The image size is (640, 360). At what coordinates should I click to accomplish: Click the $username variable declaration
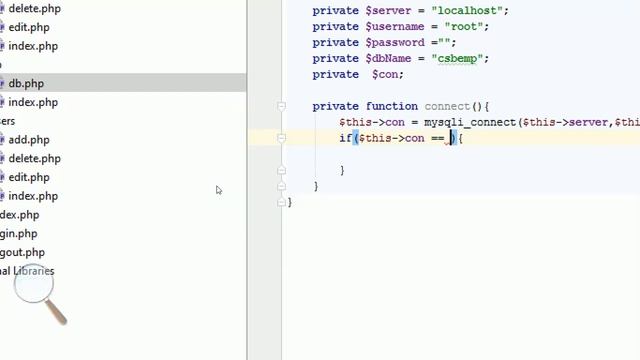pos(395,27)
